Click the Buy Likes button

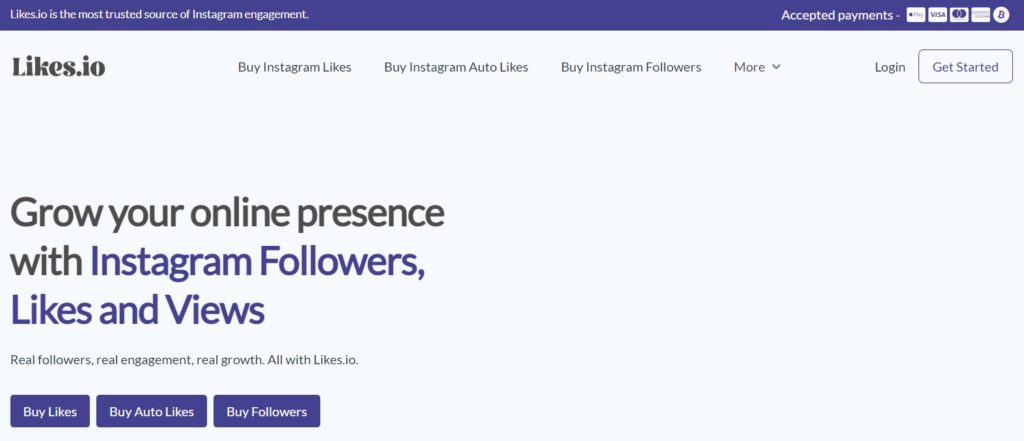[50, 411]
